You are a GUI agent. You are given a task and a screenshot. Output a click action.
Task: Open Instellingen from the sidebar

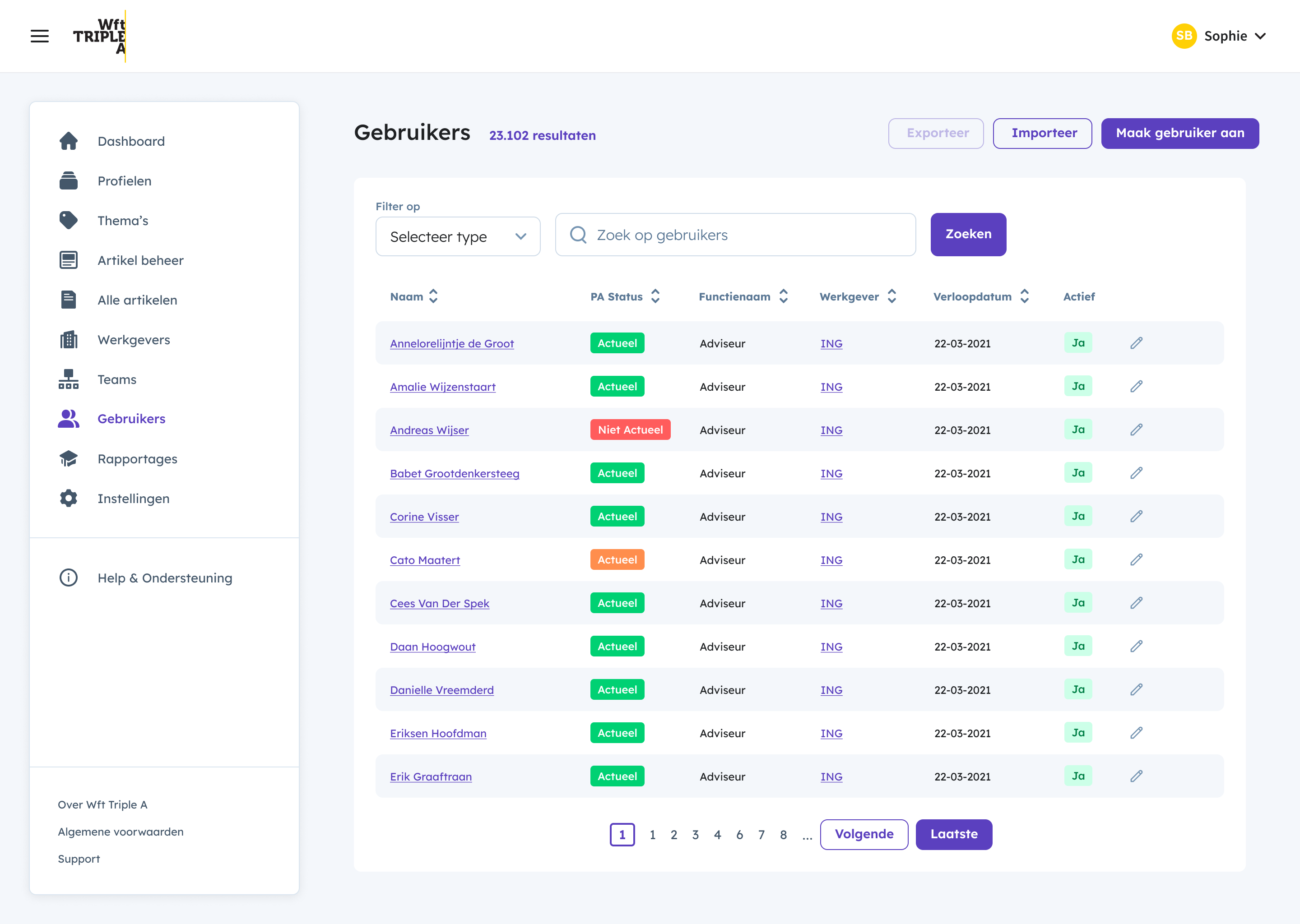click(133, 499)
